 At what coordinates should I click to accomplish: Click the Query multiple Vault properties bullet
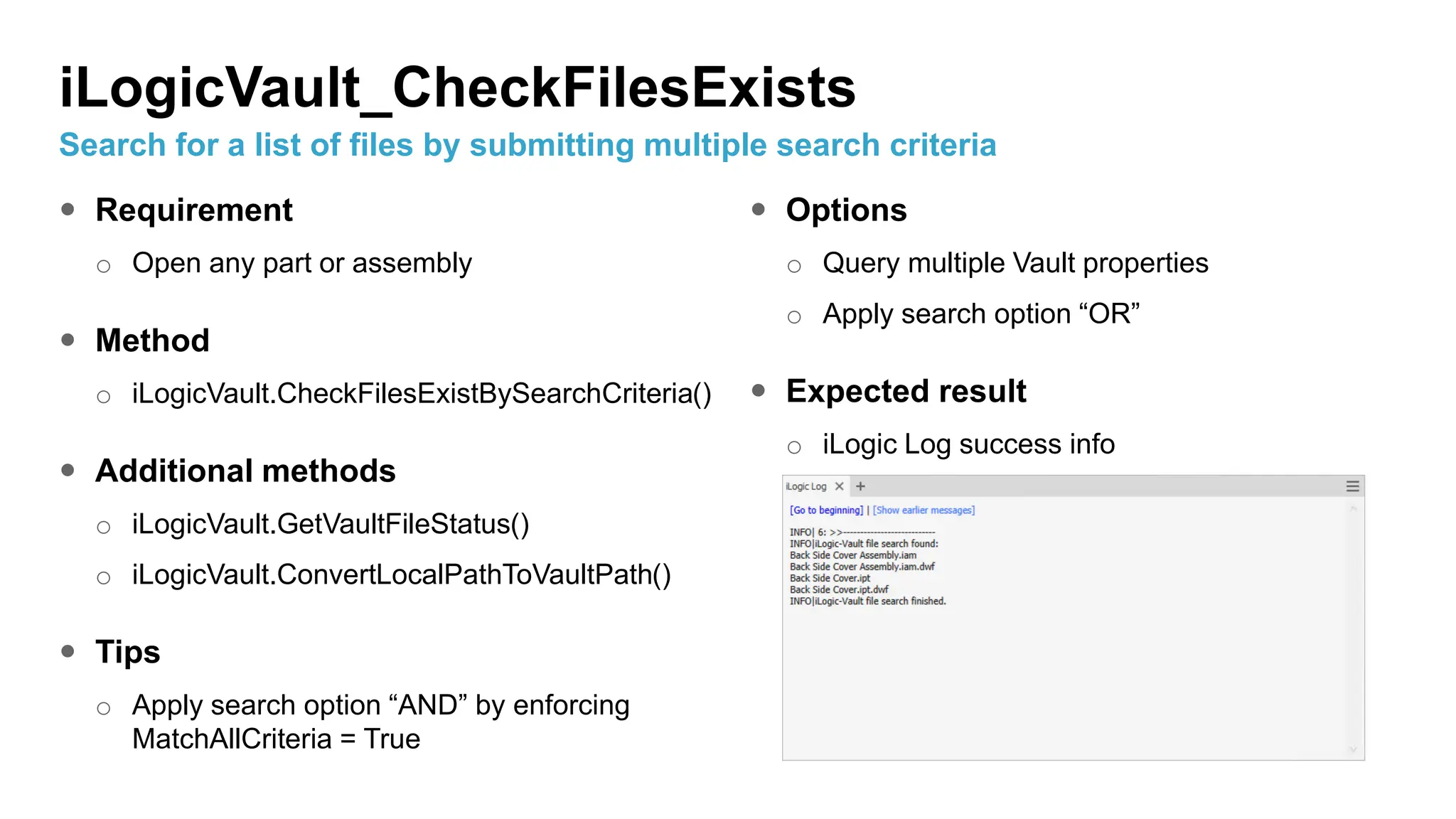pyautogui.click(x=1015, y=264)
